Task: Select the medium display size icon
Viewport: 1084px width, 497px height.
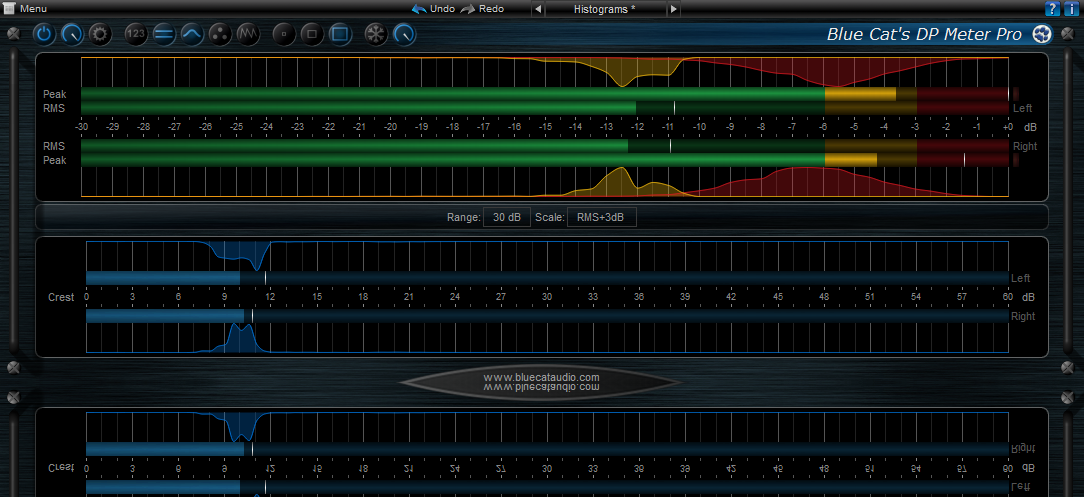Action: pos(312,34)
